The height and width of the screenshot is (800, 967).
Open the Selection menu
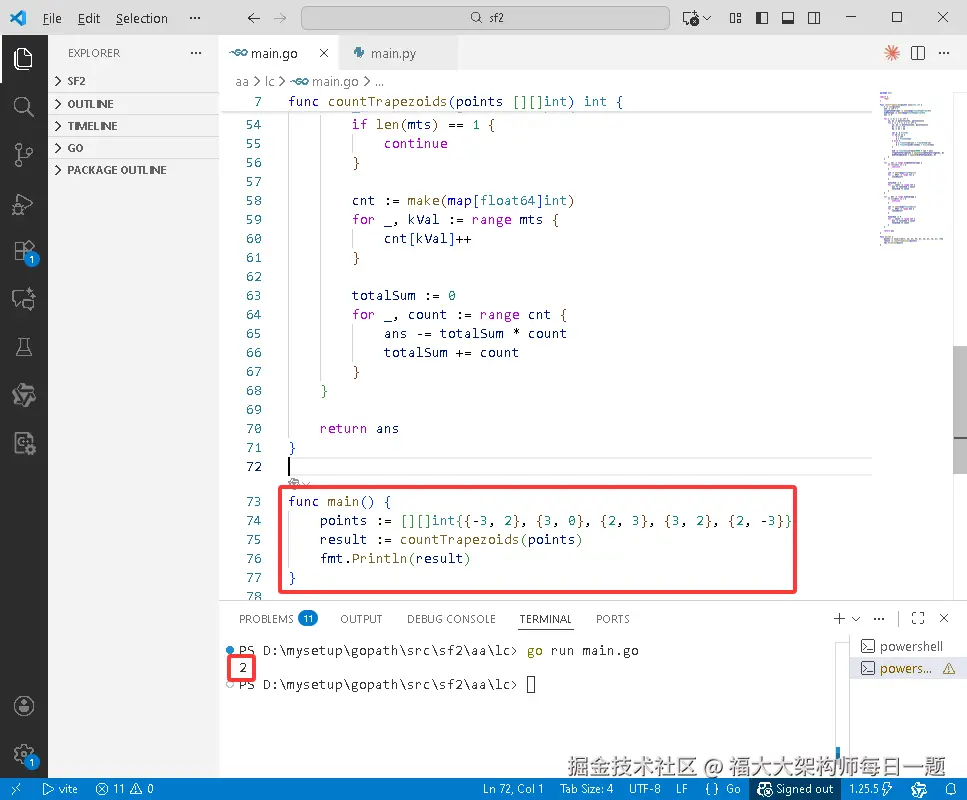tap(142, 19)
